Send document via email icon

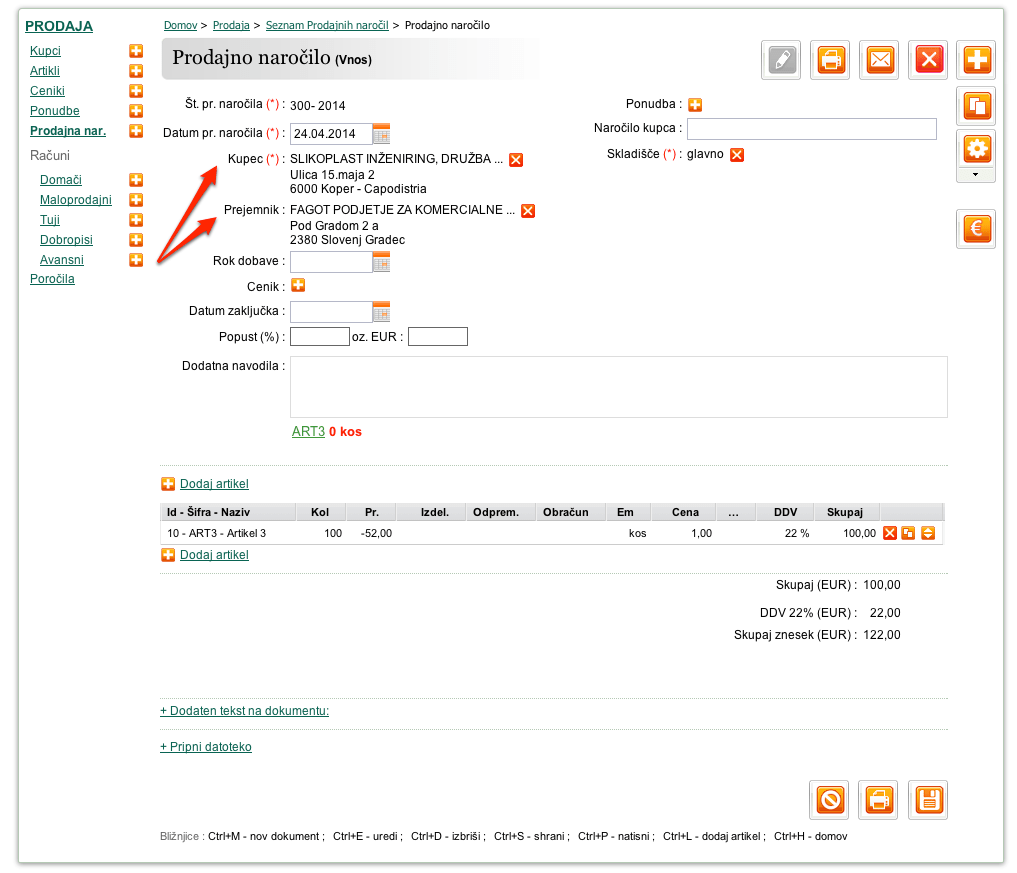pyautogui.click(x=879, y=60)
